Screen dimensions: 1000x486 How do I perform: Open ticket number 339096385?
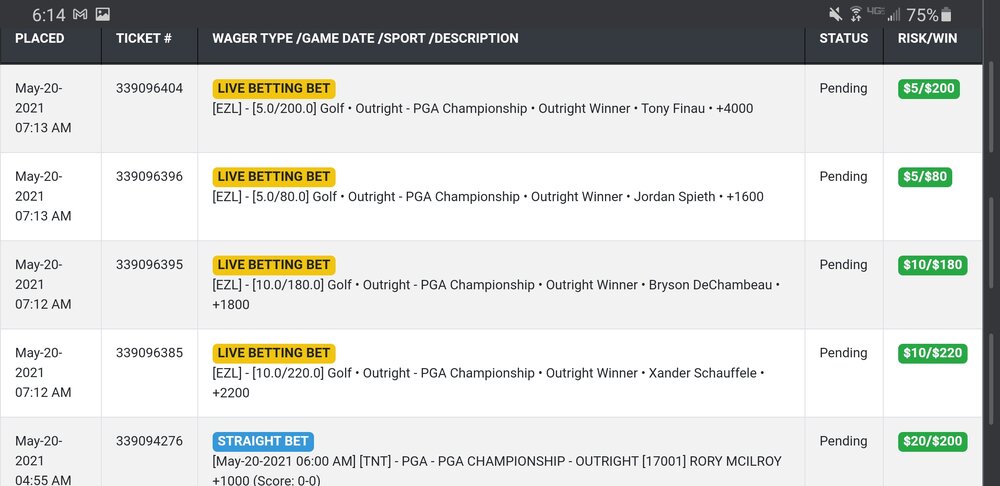(149, 353)
